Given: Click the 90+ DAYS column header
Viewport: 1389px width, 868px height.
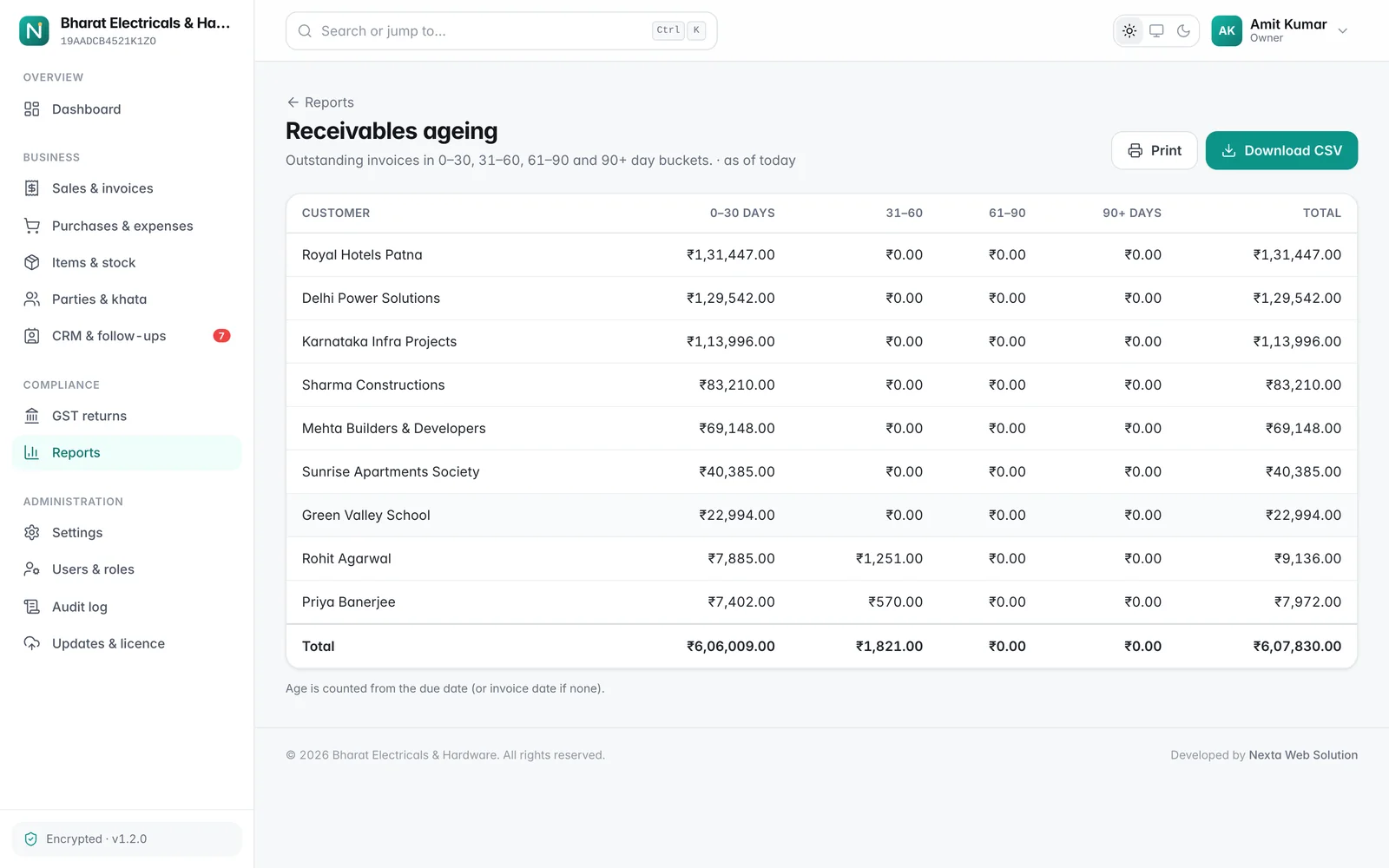Looking at the screenshot, I should [x=1132, y=213].
